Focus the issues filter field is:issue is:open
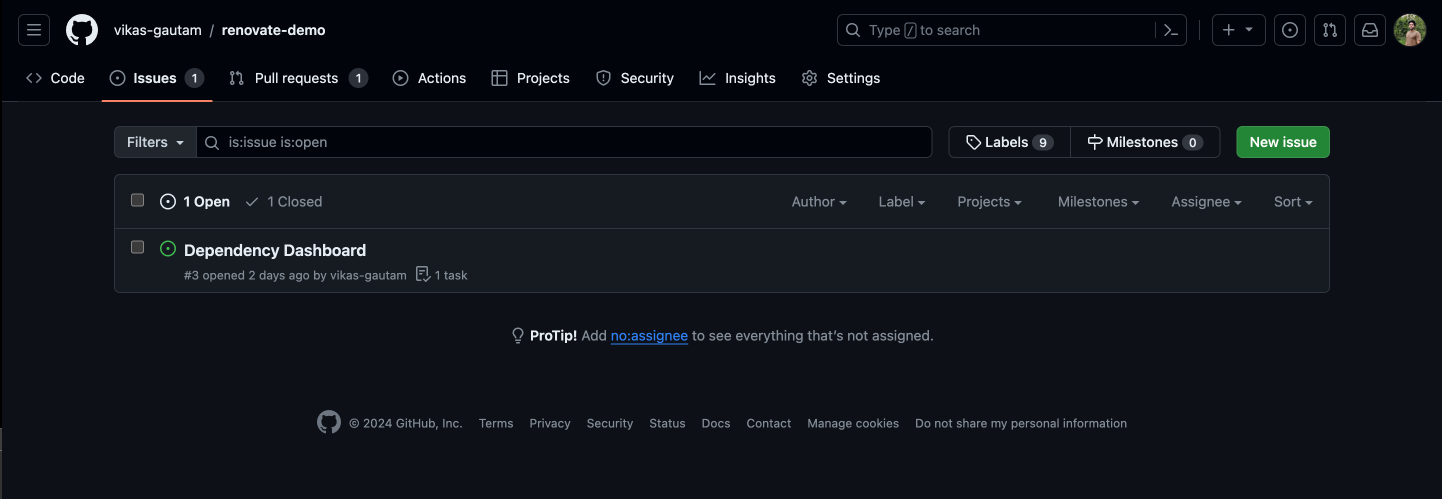The image size is (1442, 499). [564, 142]
